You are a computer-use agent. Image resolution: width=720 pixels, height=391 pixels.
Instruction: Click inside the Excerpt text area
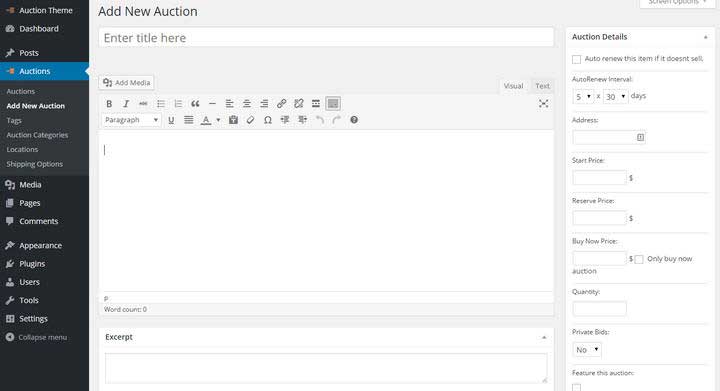(326, 368)
